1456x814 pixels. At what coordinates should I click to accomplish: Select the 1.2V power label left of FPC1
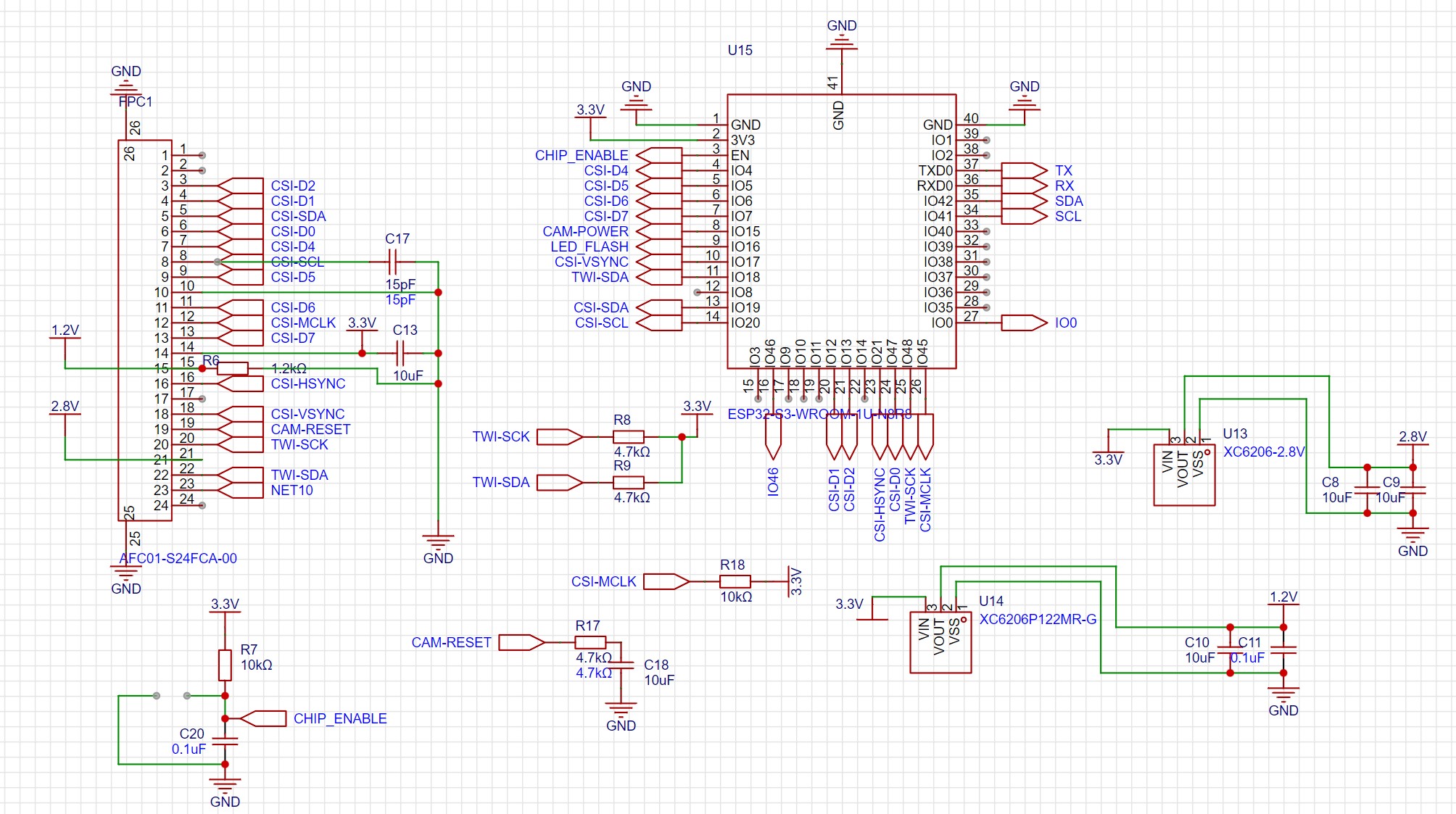65,330
